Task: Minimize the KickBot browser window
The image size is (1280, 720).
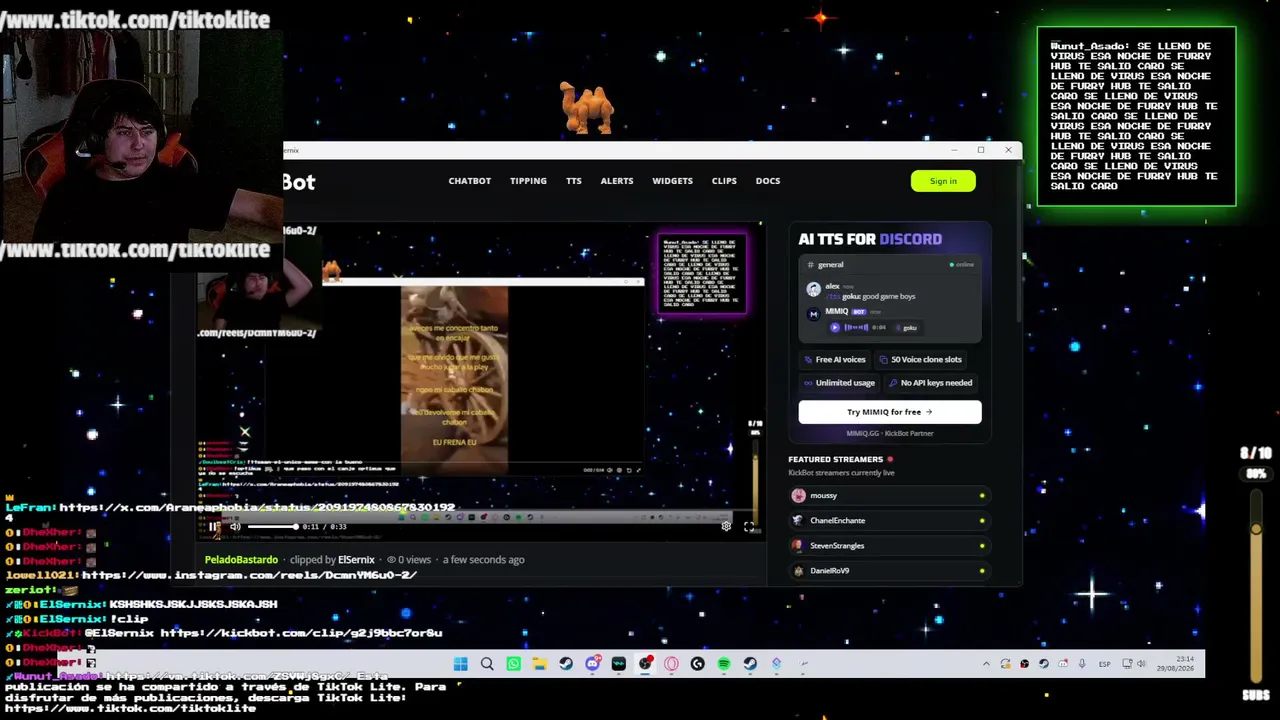Action: (x=954, y=150)
